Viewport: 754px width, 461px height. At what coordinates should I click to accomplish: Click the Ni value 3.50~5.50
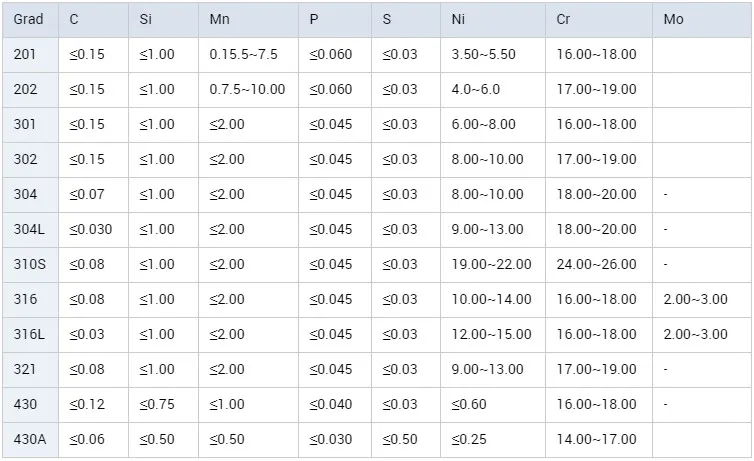(483, 54)
